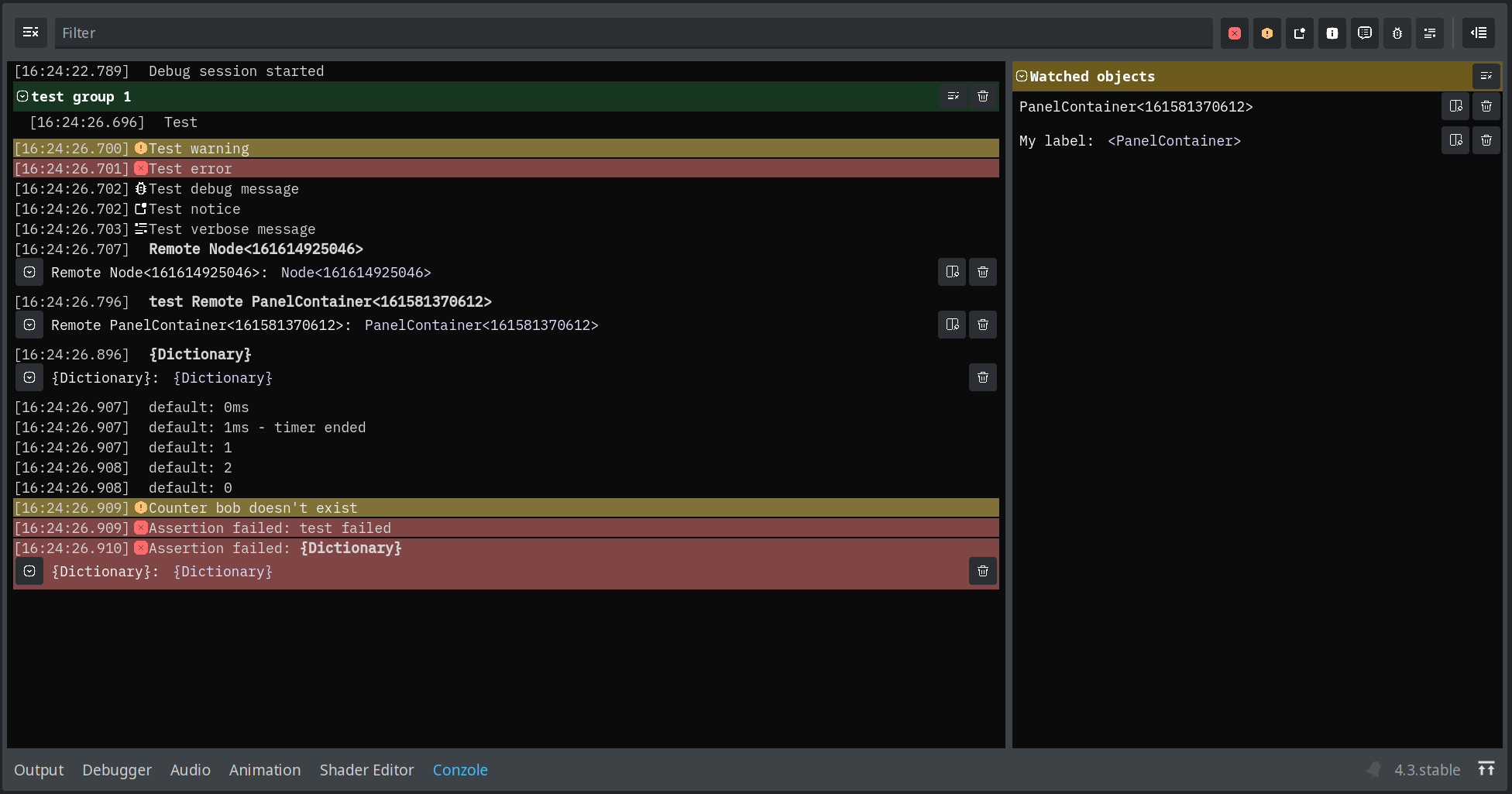Viewport: 1512px width, 794px height.
Task: Switch to the Animation tab
Action: (265, 770)
